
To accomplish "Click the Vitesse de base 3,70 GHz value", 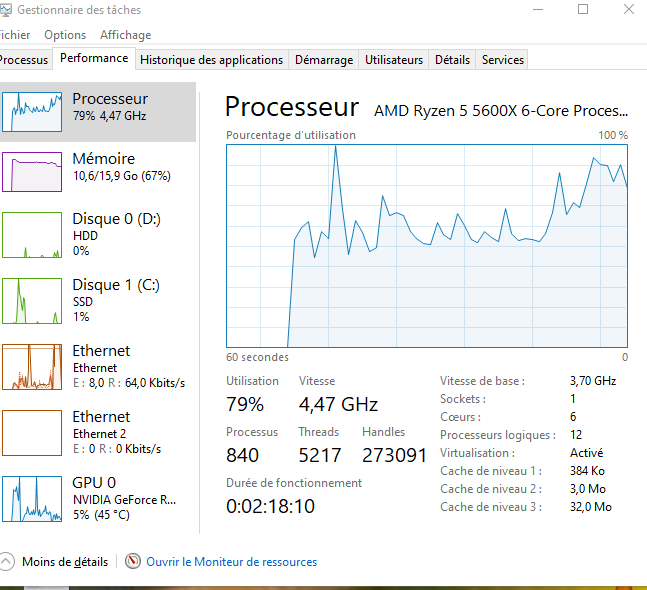I will 593,380.
